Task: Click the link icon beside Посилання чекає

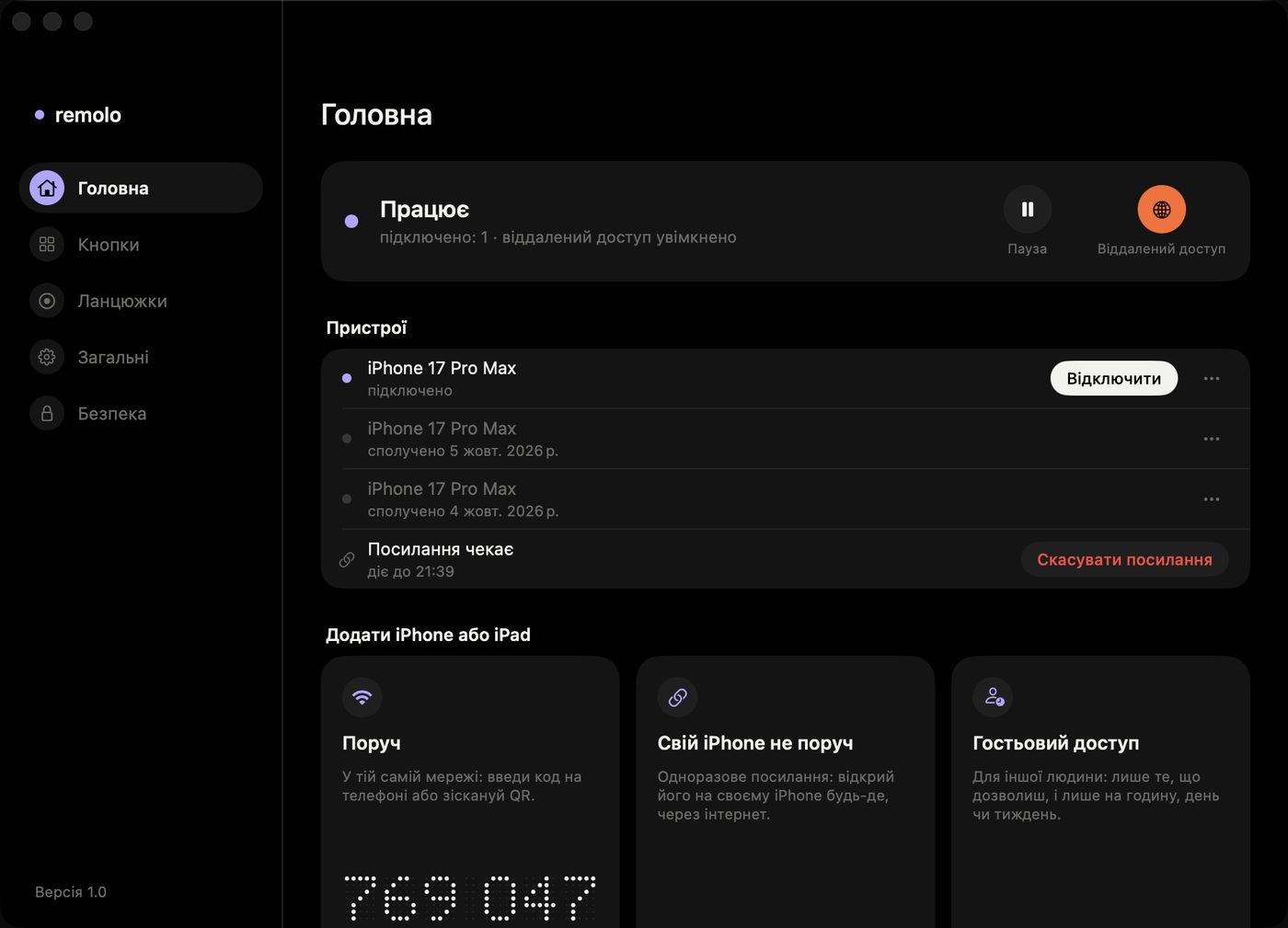Action: (347, 559)
